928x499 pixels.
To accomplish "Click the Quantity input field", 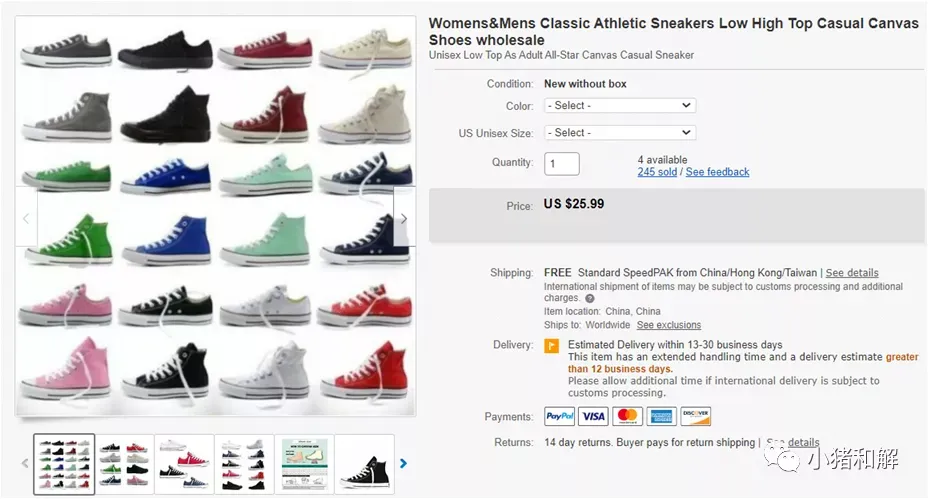I will point(562,163).
